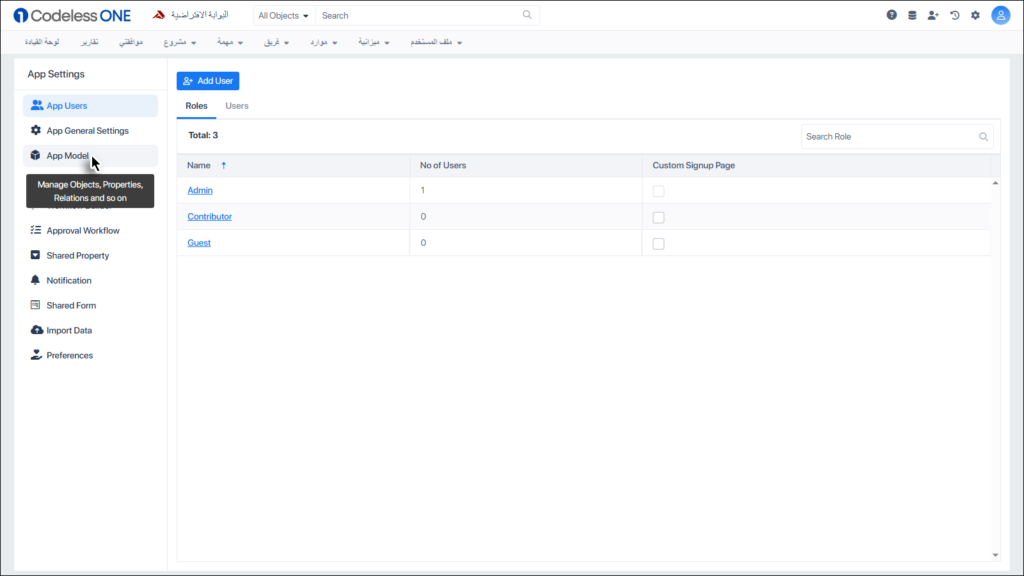Image resolution: width=1024 pixels, height=576 pixels.
Task: Click the Codeless ONE logo
Action: 72,15
